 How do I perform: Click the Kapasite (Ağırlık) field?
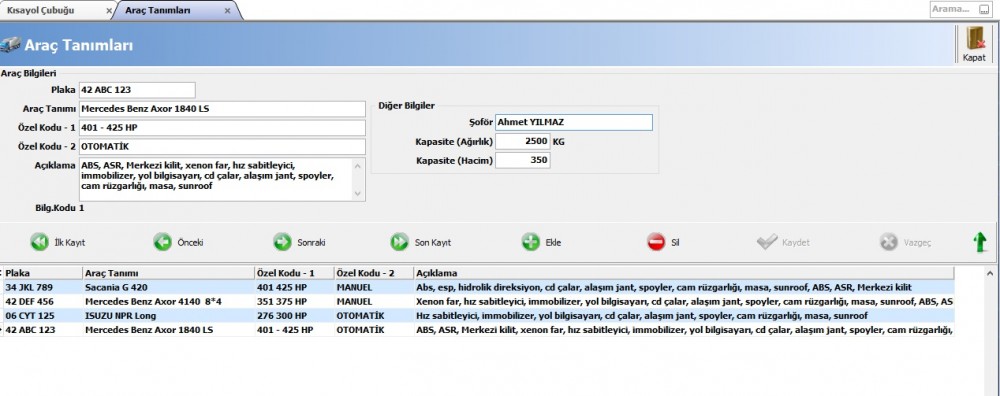(522, 142)
